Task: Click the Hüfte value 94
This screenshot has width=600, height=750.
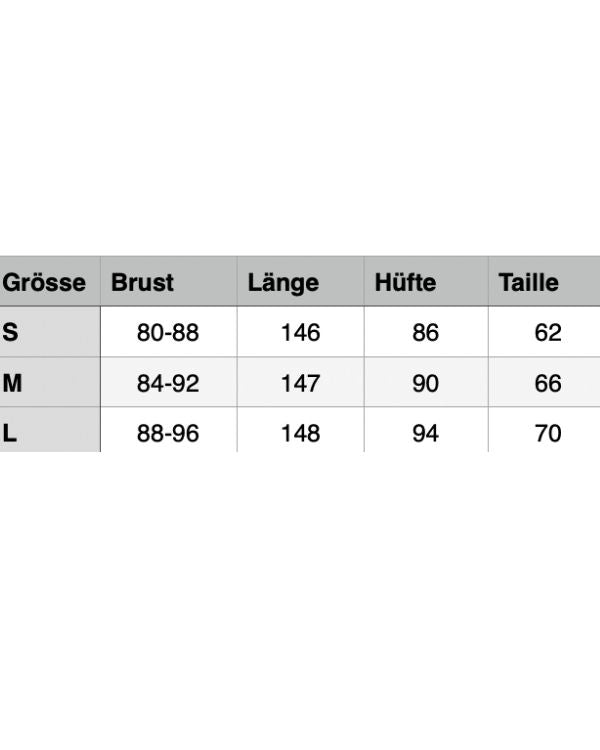Action: click(x=426, y=433)
